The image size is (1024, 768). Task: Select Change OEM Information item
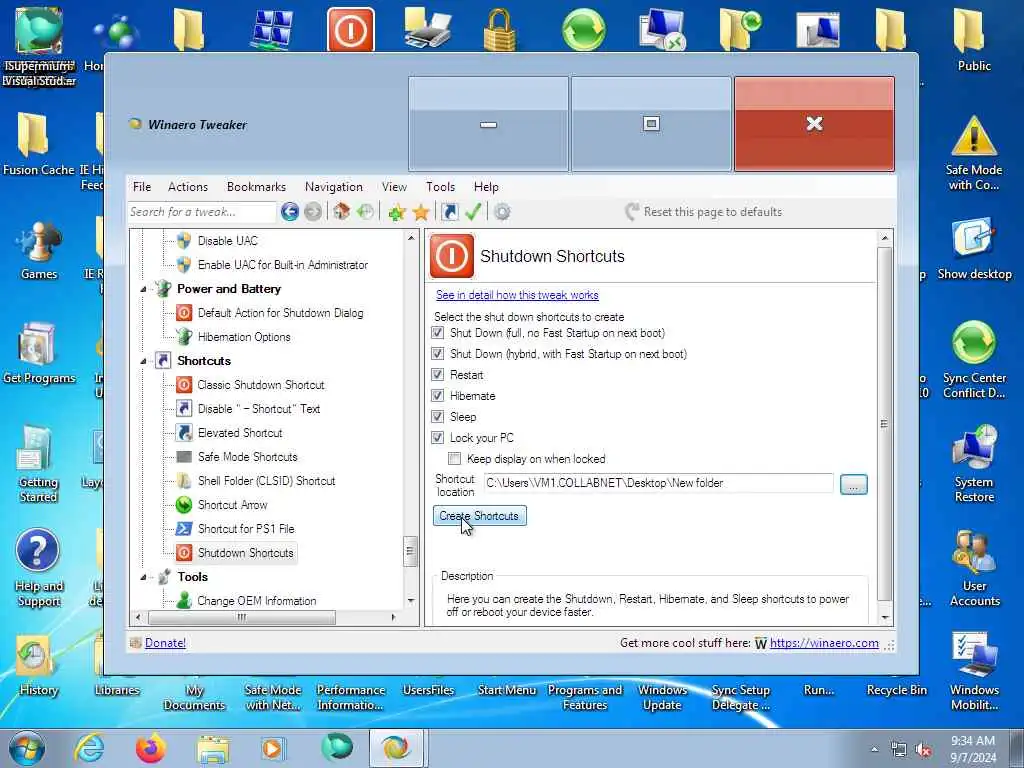[257, 601]
